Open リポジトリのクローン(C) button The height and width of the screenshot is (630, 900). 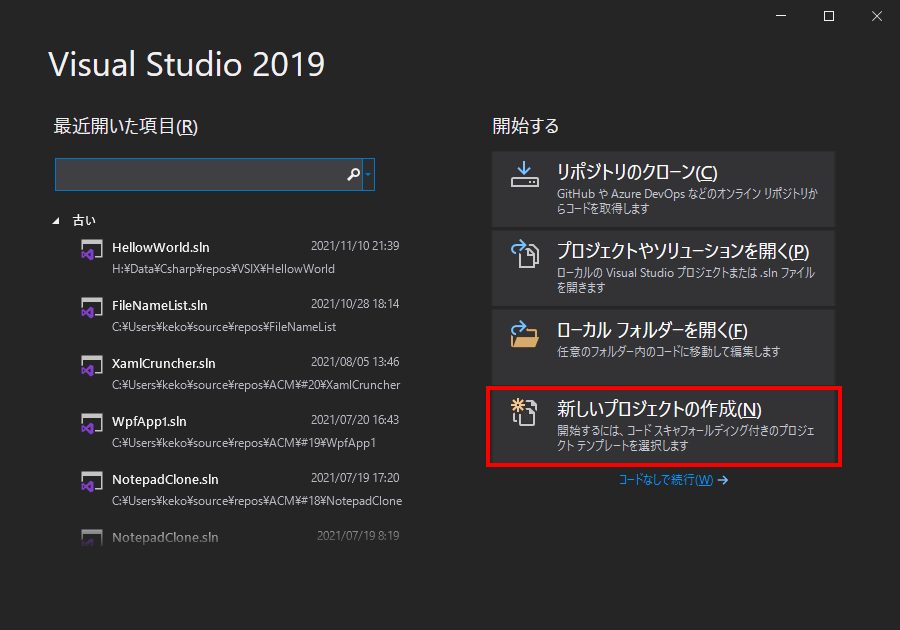(x=663, y=189)
